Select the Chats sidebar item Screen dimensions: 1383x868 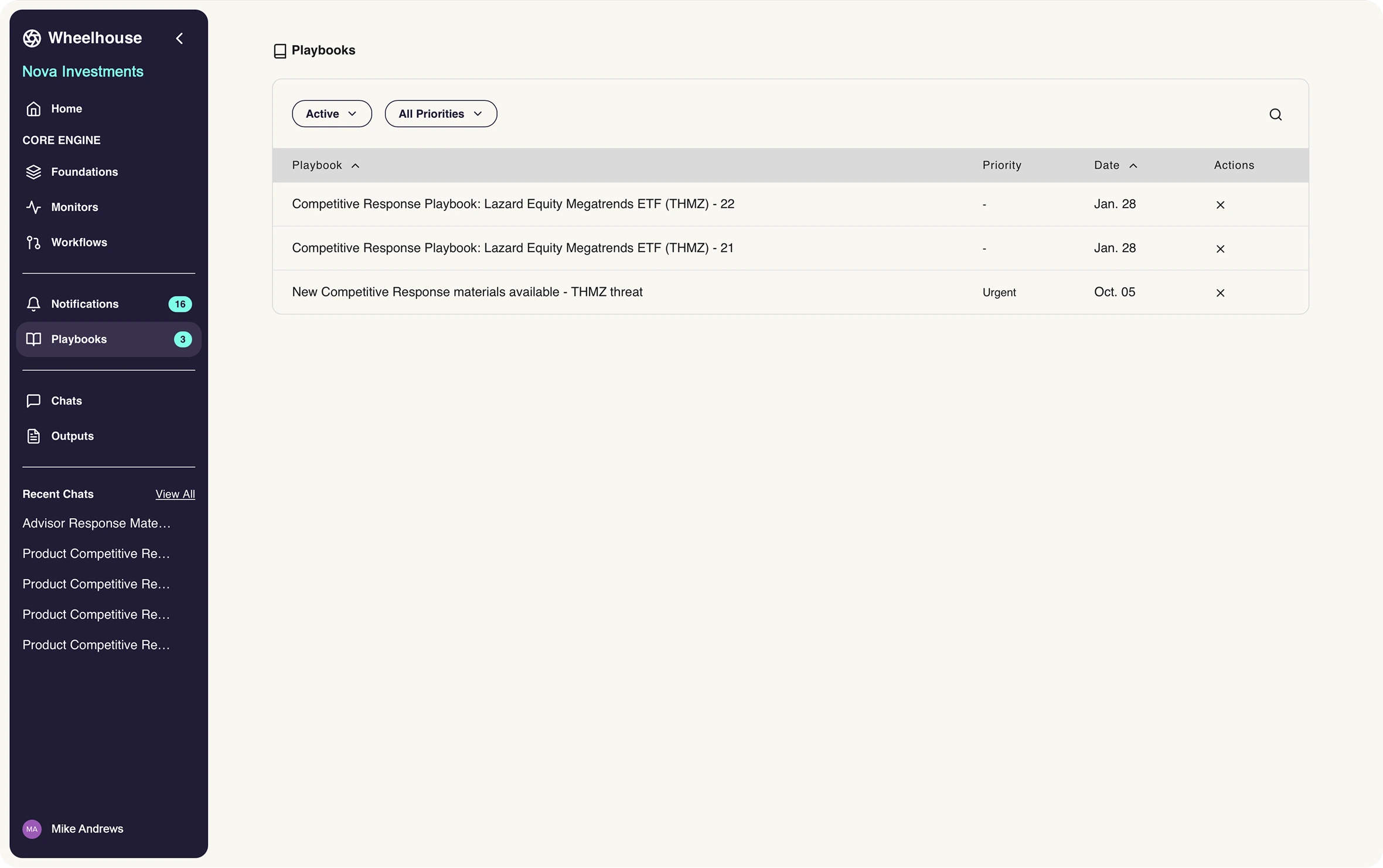click(66, 401)
